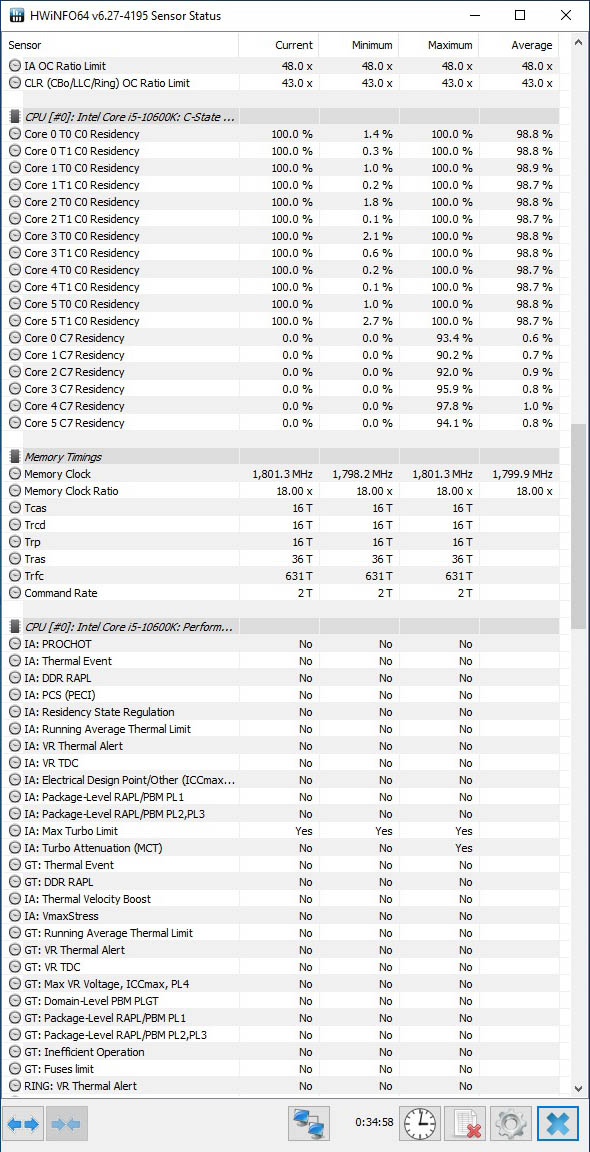Click the Core 0 T0 C0 Residency sensor icon
The image size is (590, 1152).
coord(15,134)
